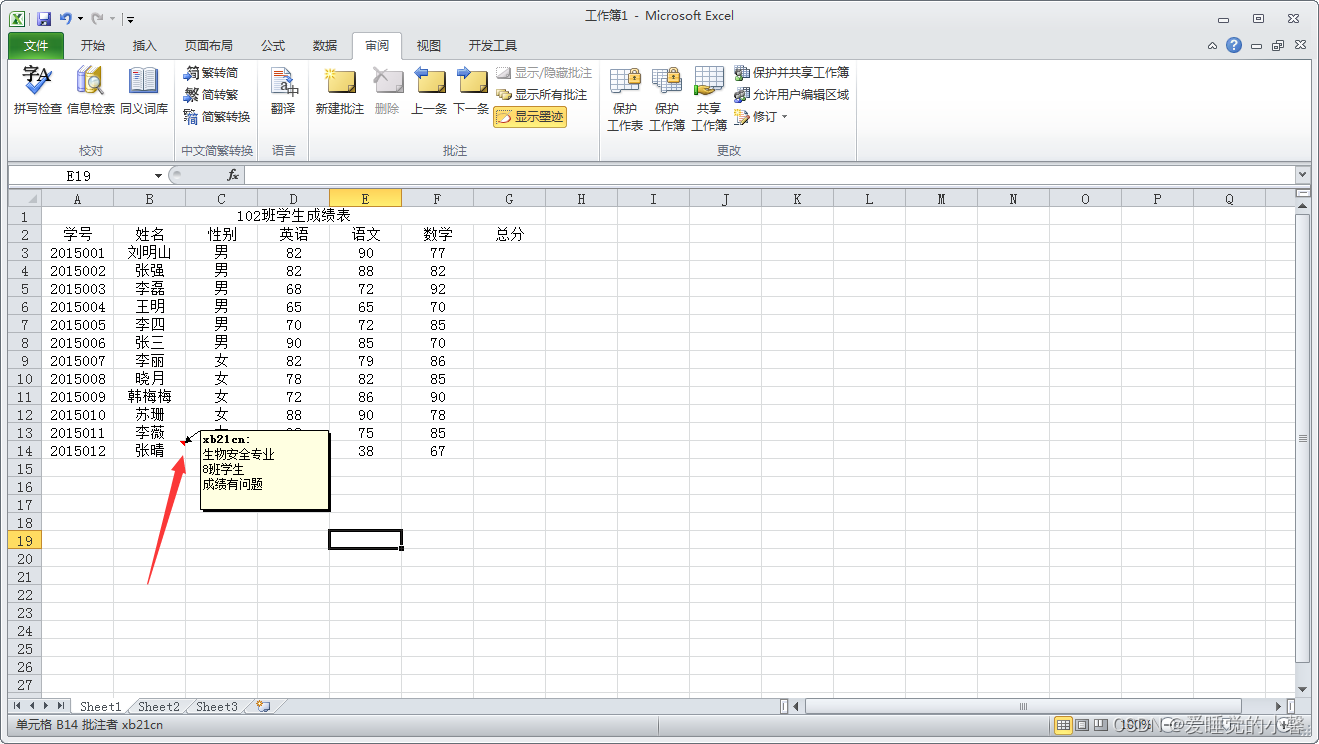
Task: Convert text with 简转繁
Action: pyautogui.click(x=211, y=95)
